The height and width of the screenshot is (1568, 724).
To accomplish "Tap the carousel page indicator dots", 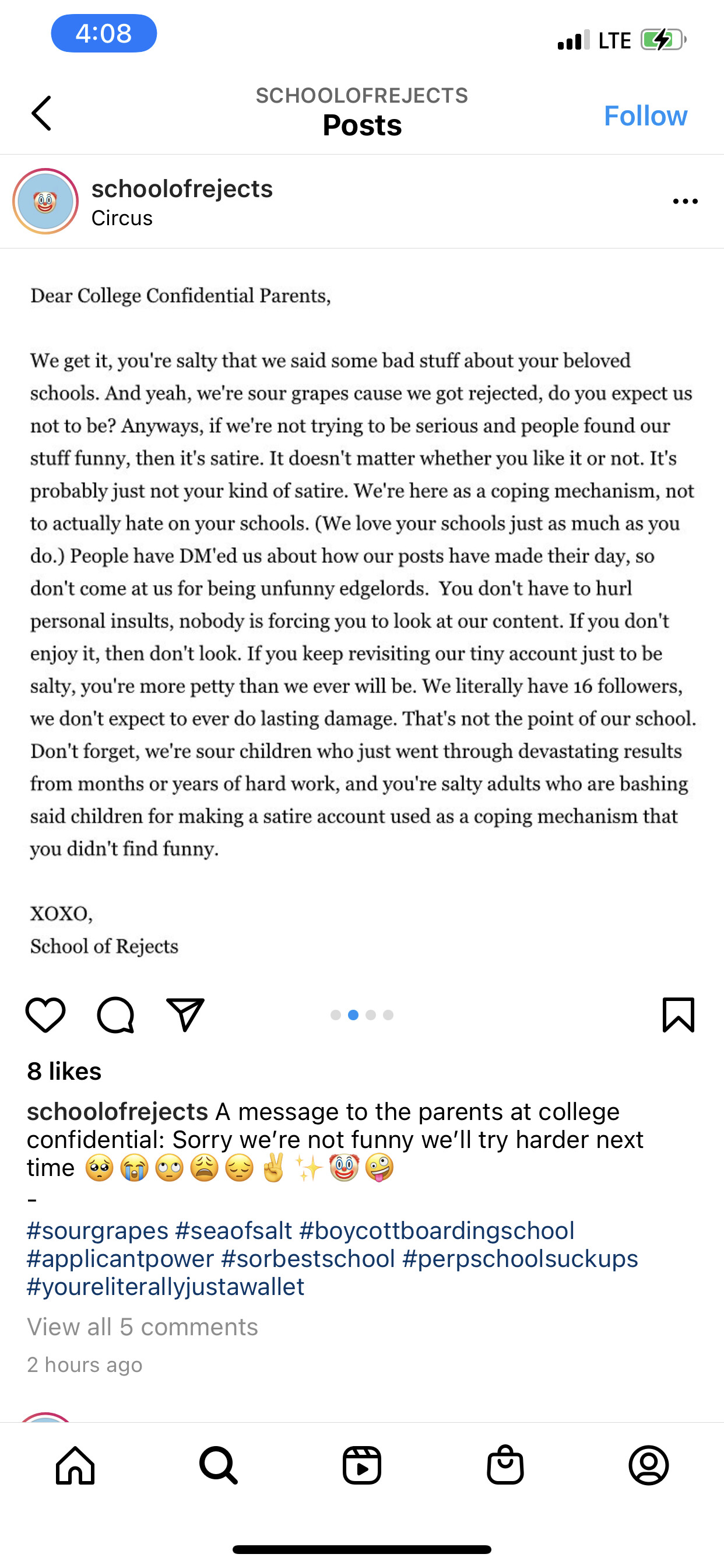I will tap(362, 1014).
